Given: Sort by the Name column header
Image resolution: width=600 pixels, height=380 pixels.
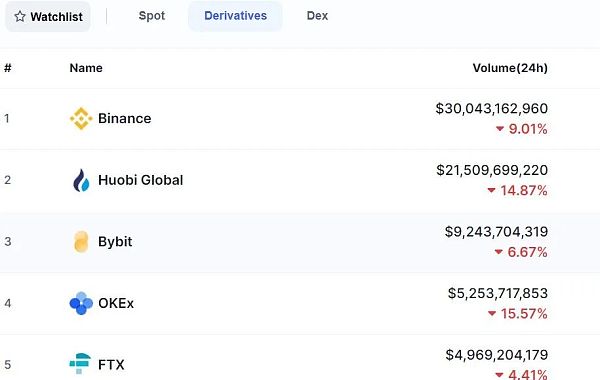Looking at the screenshot, I should point(86,68).
